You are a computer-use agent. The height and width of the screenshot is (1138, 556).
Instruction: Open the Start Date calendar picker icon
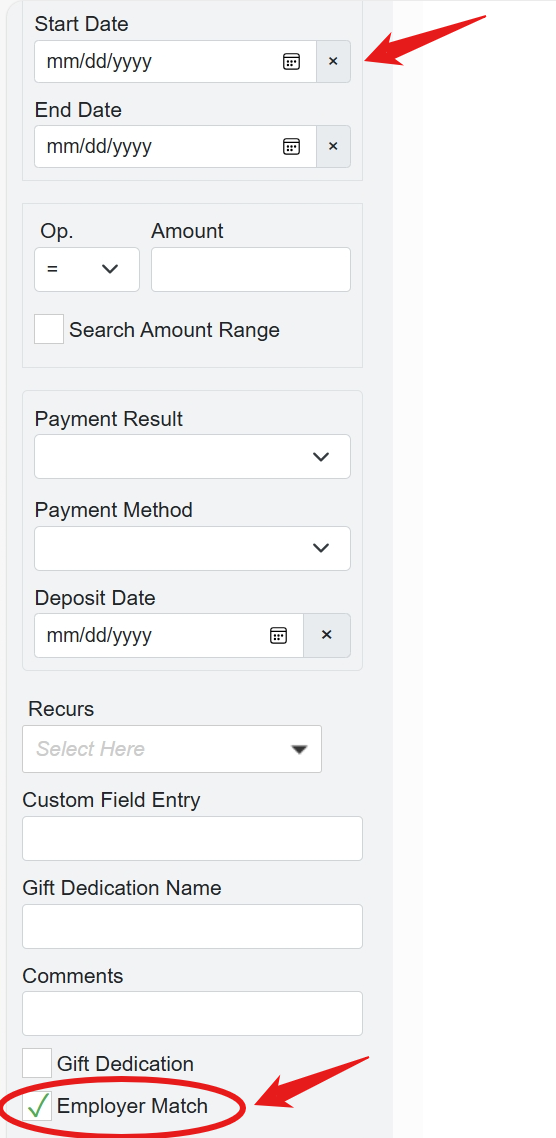pyautogui.click(x=291, y=62)
